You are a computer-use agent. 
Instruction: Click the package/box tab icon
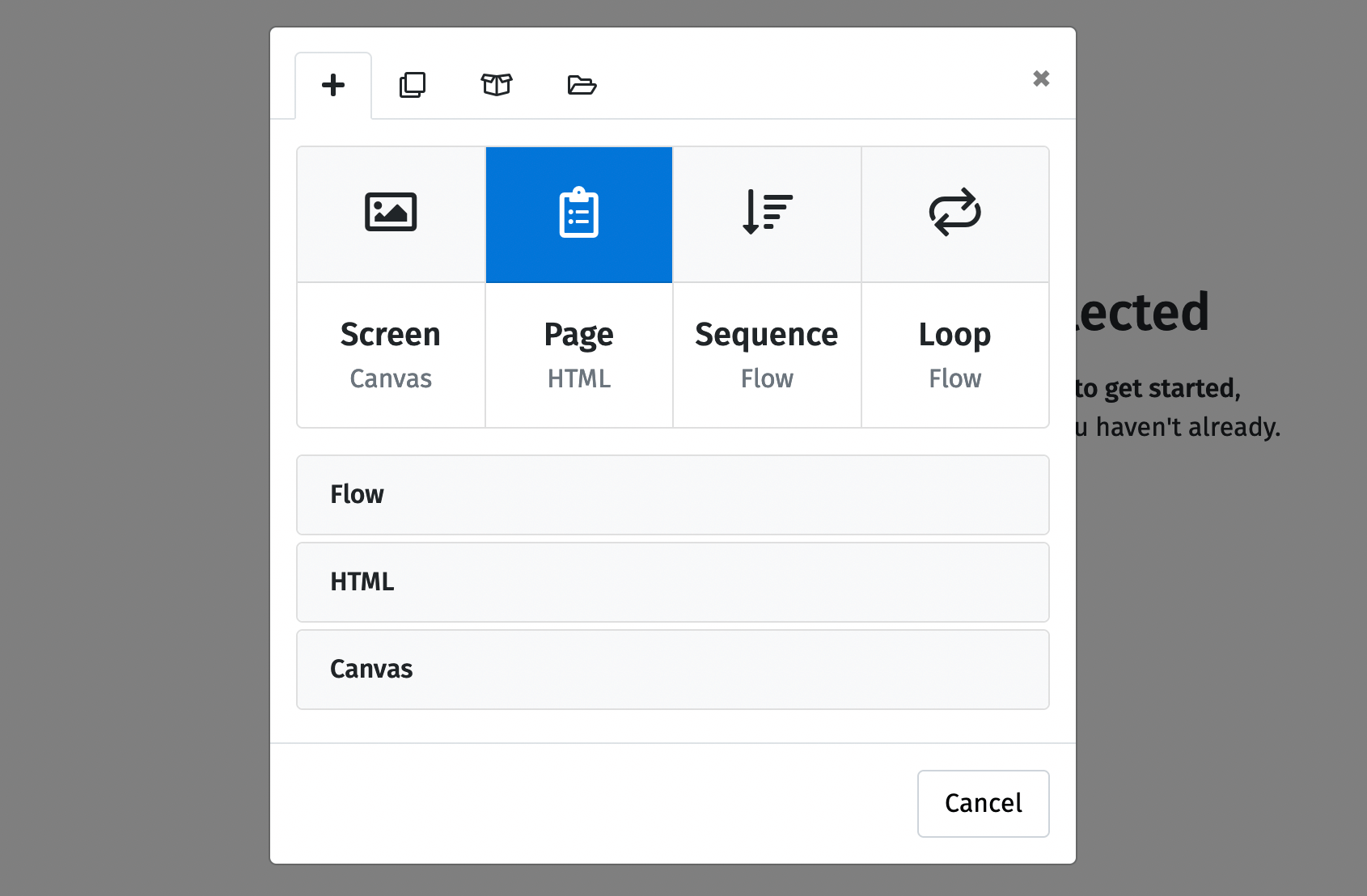497,85
